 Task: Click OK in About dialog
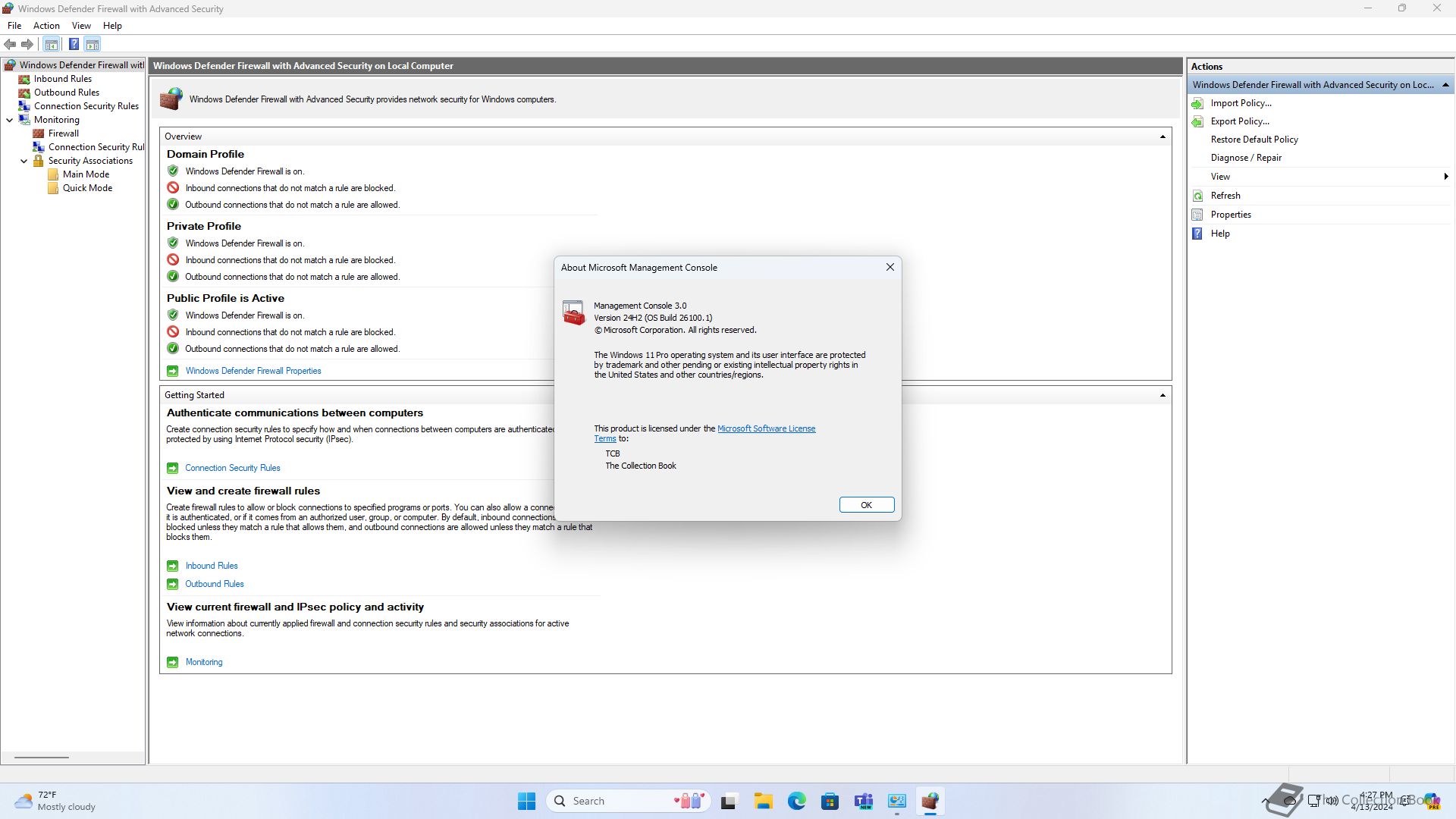[866, 505]
